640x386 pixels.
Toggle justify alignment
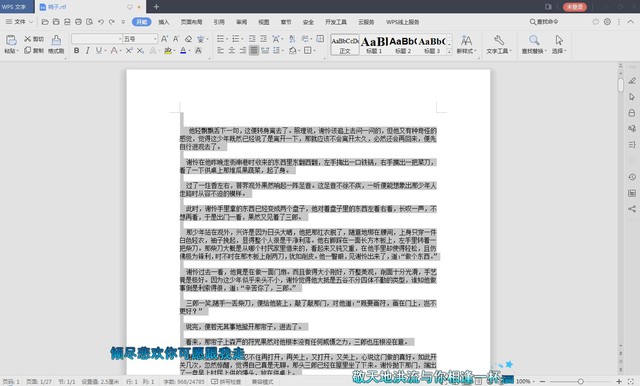[x=254, y=51]
